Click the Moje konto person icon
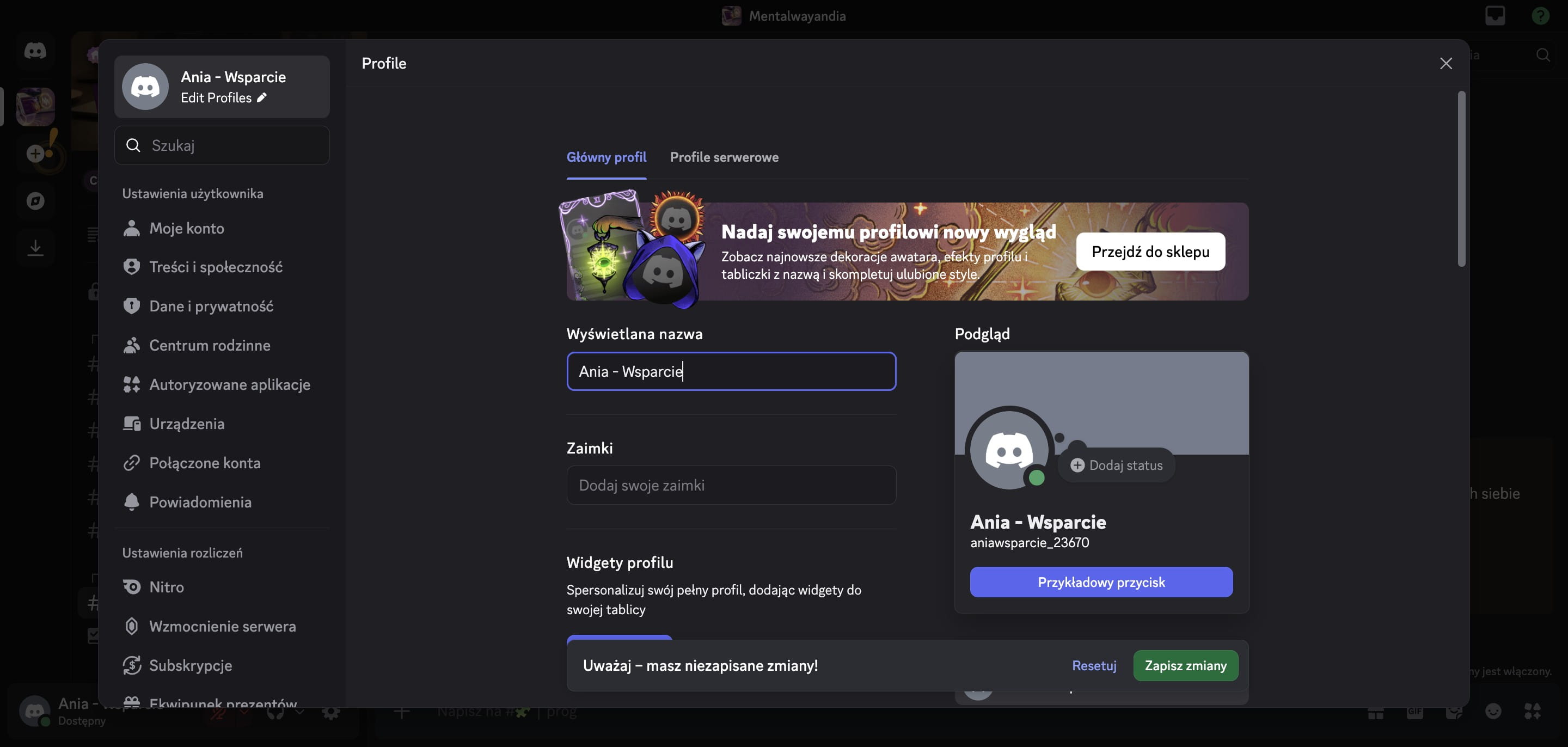 131,228
